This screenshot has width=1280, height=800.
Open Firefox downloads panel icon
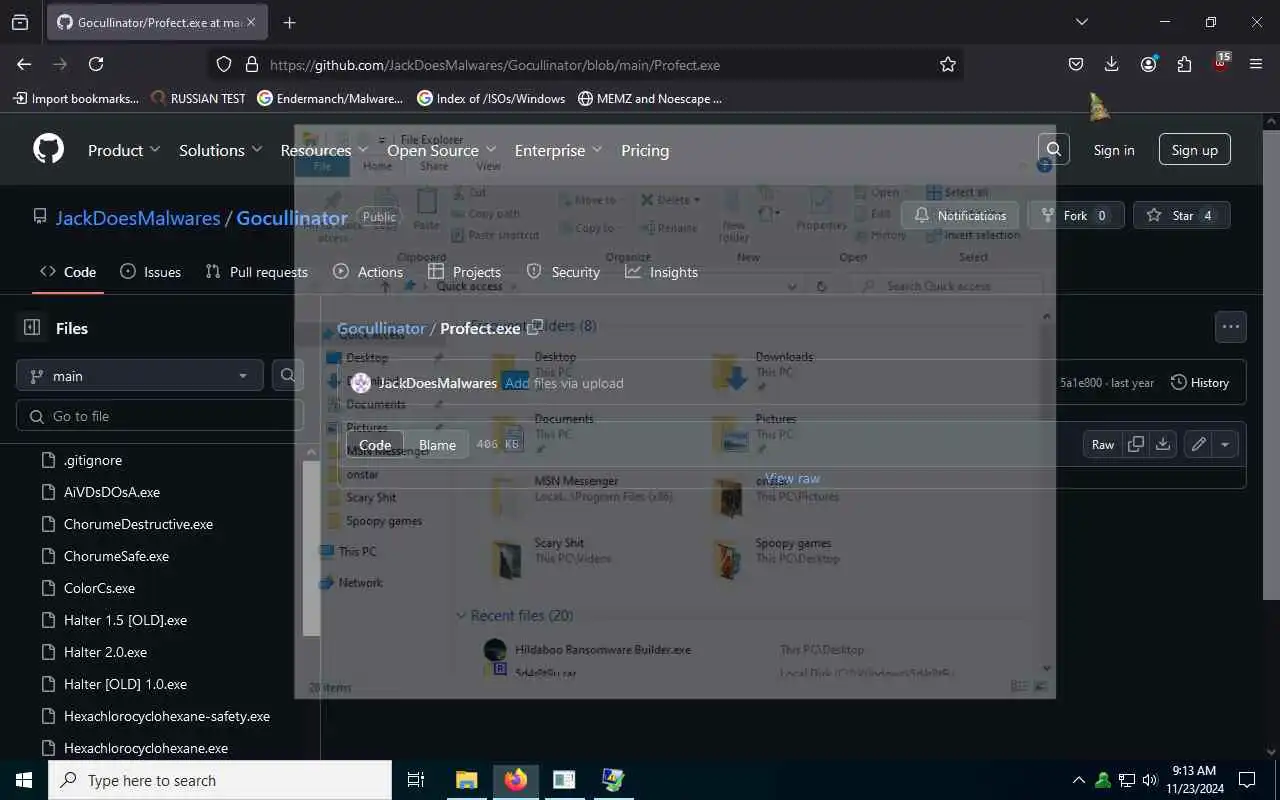pyautogui.click(x=1111, y=64)
